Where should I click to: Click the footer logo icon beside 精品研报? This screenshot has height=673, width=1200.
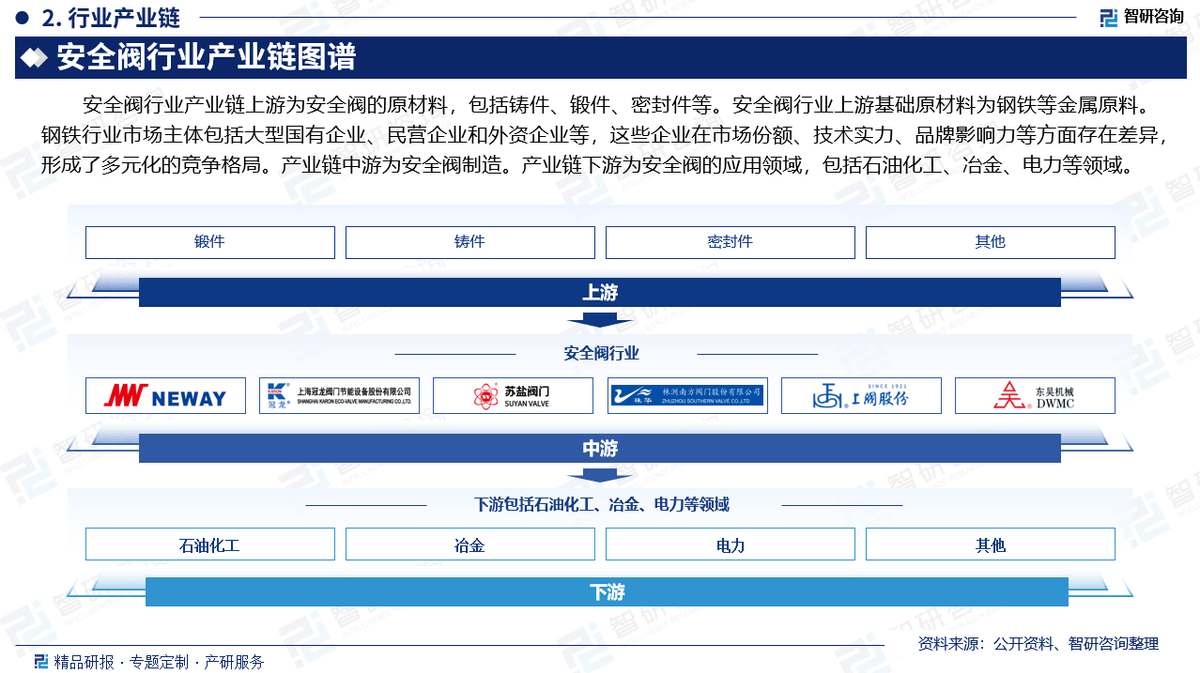coord(41,661)
